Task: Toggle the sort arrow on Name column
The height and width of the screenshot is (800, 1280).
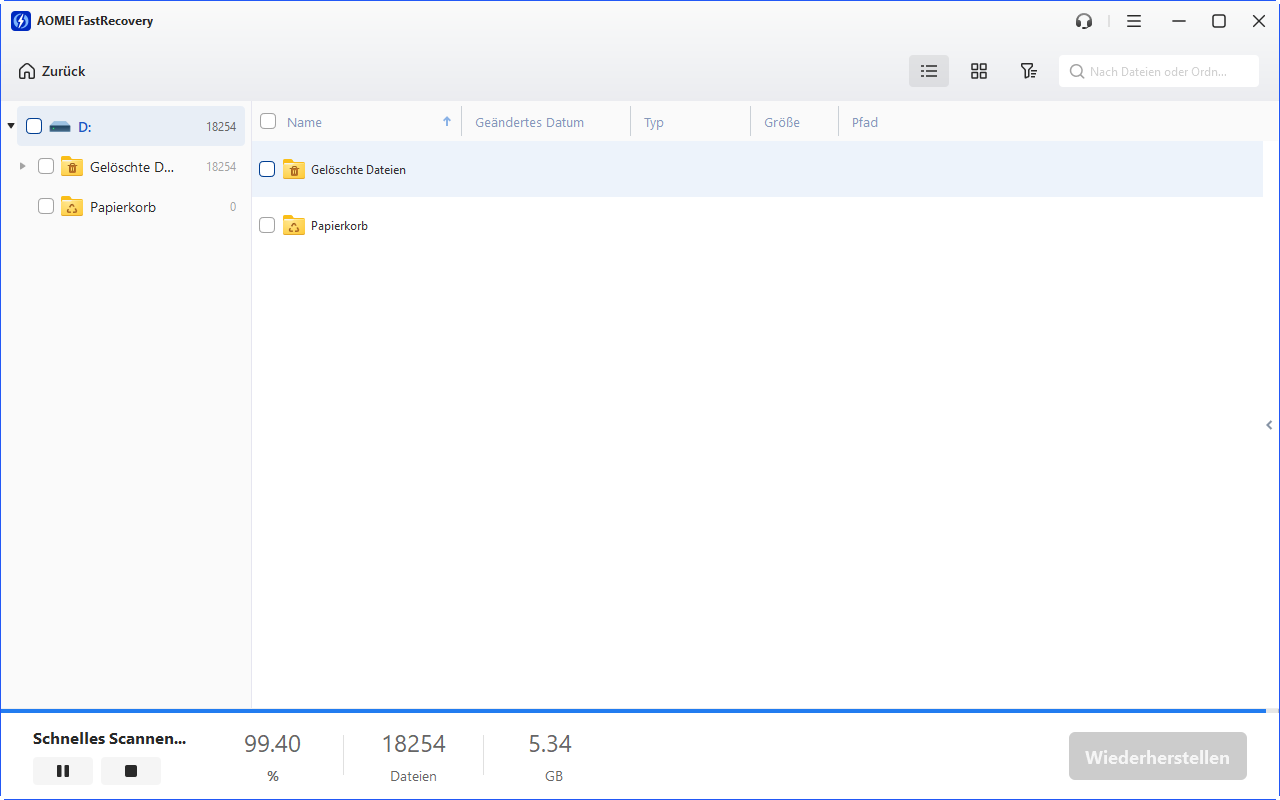Action: tap(447, 122)
